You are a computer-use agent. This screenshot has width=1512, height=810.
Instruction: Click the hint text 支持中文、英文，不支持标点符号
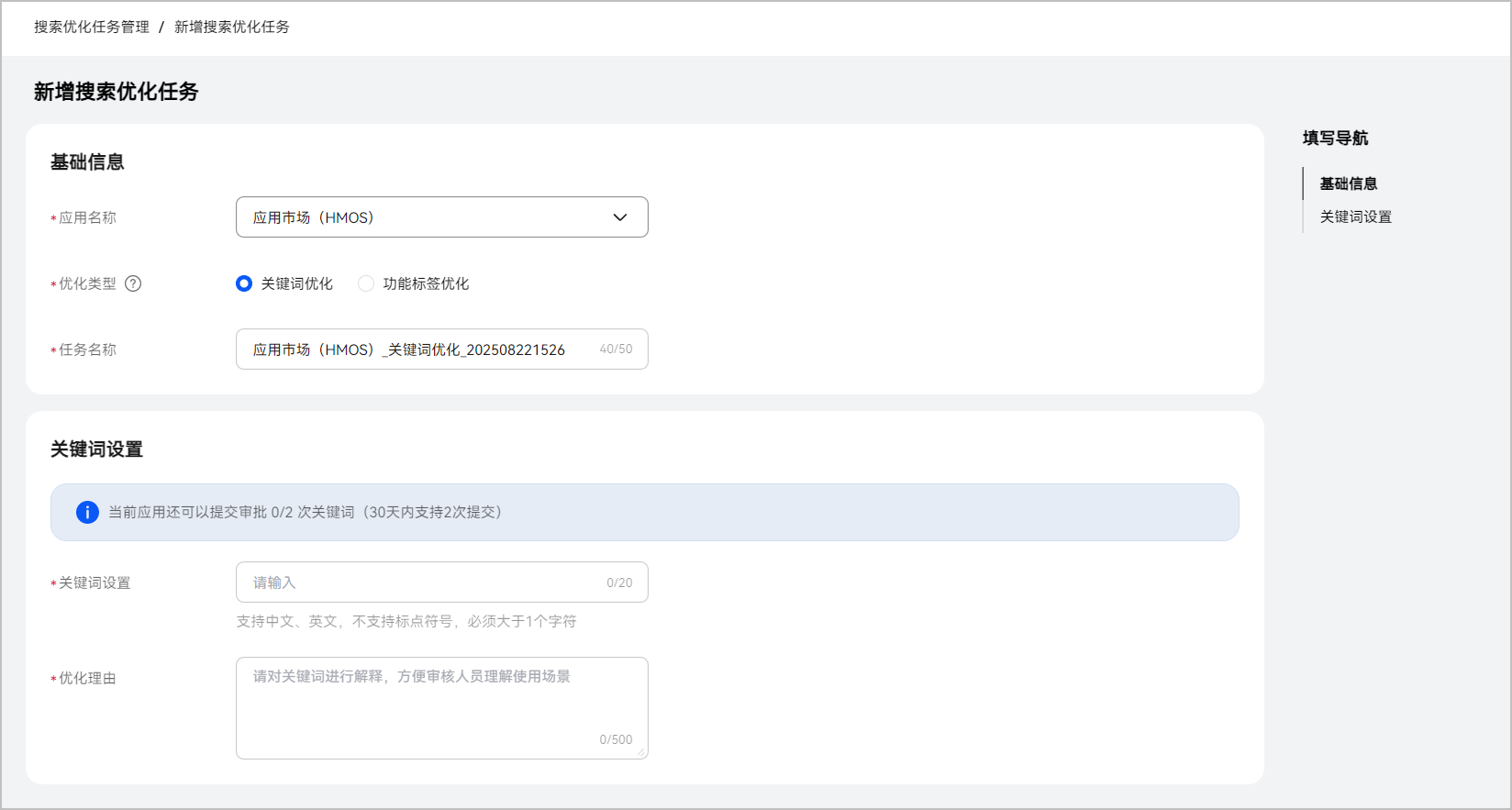406,621
